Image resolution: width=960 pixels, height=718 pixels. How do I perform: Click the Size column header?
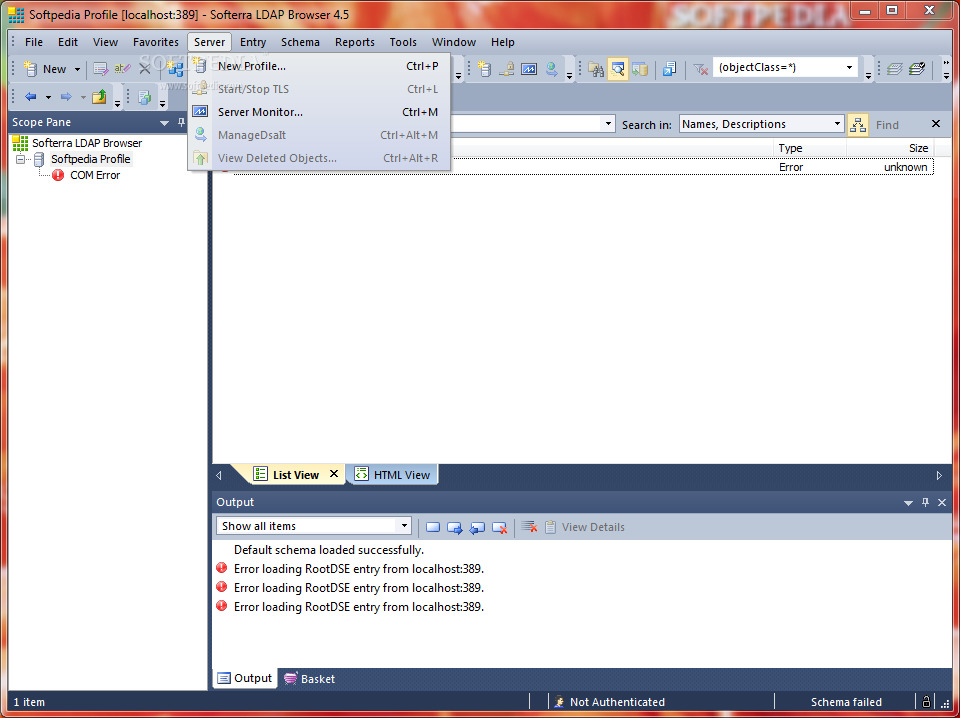click(x=891, y=148)
